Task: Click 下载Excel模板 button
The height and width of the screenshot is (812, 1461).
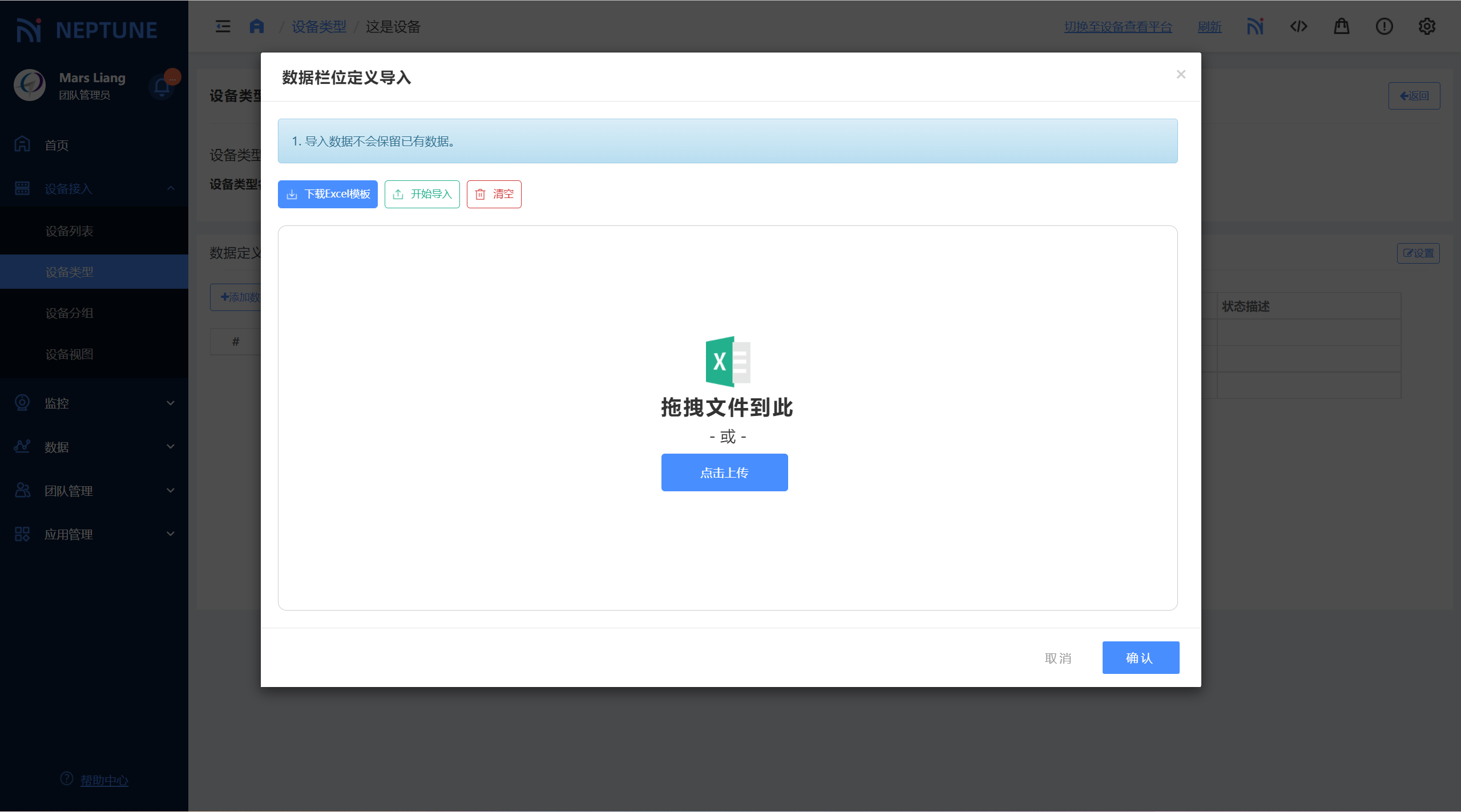Action: click(328, 194)
